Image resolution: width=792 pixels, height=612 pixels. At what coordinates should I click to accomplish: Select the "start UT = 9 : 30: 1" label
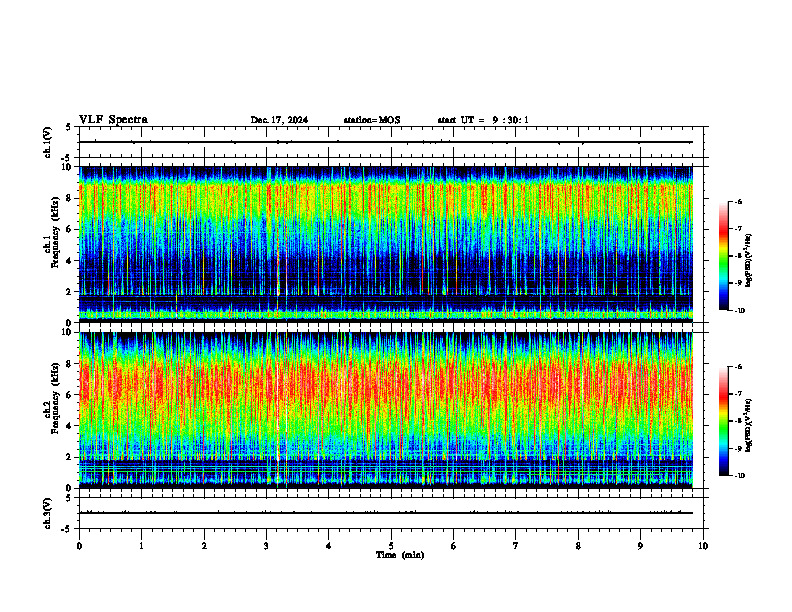483,120
